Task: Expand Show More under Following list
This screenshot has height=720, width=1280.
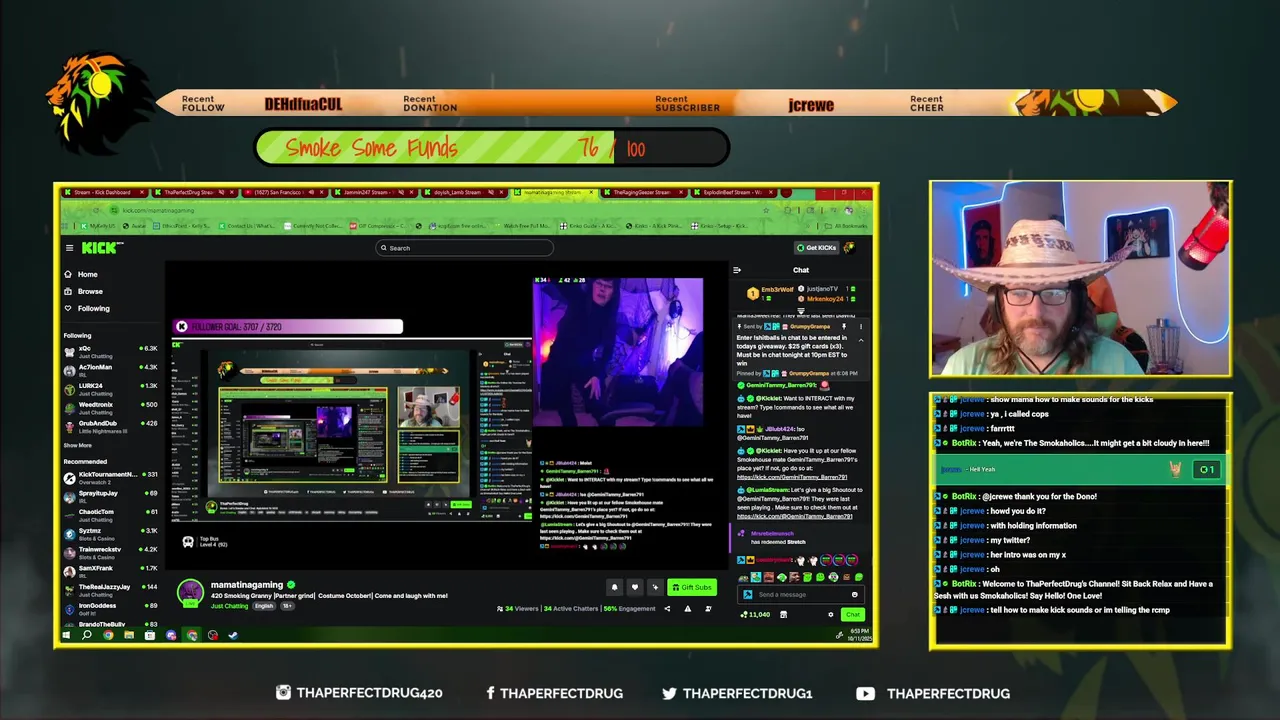Action: pos(77,445)
